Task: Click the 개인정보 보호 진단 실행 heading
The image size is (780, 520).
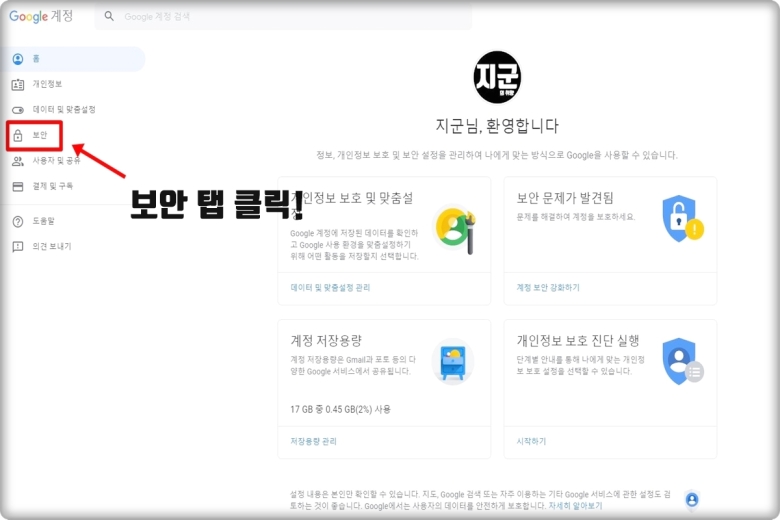Action: (x=578, y=341)
